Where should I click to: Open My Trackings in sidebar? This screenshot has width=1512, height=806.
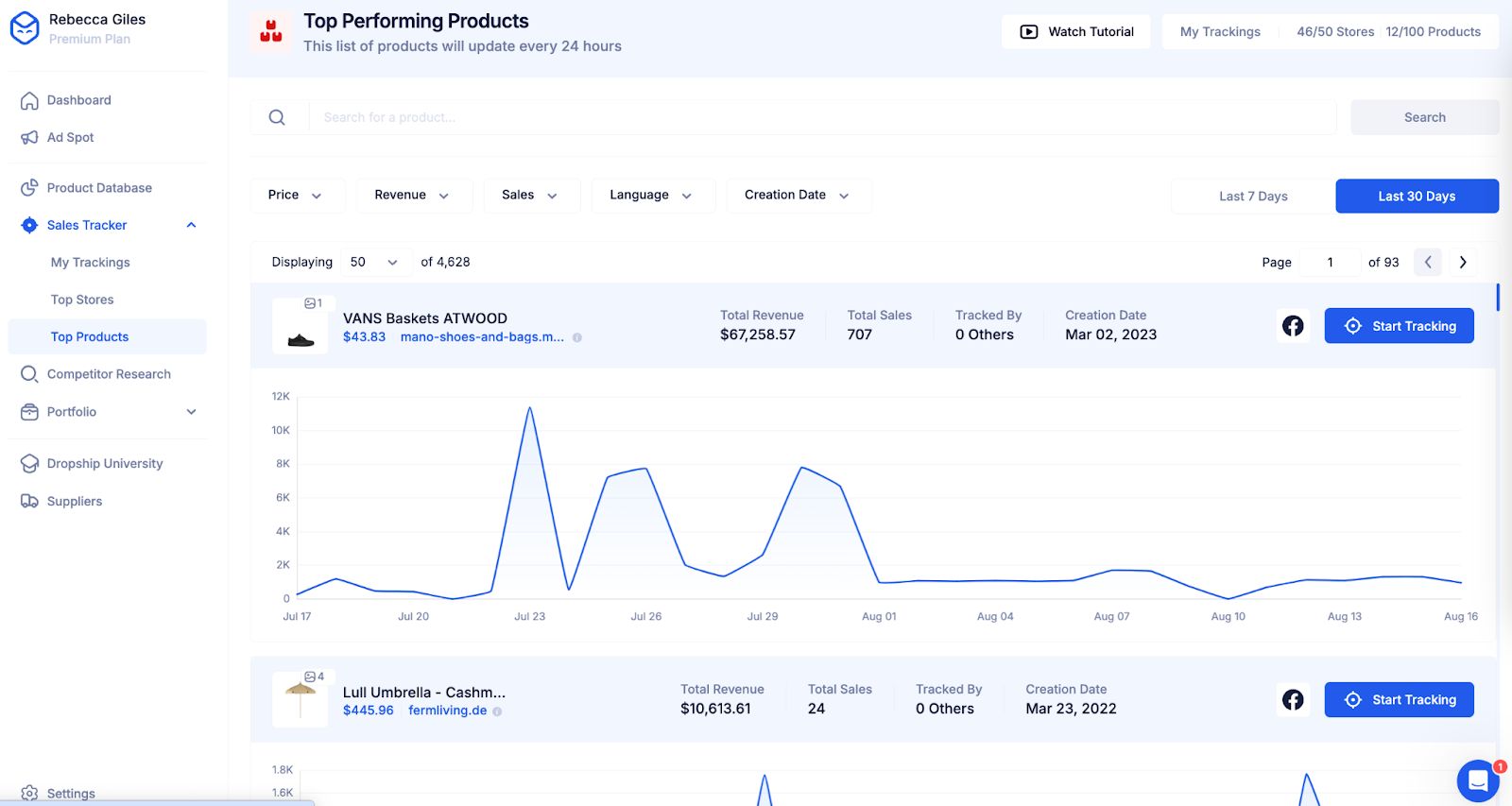(91, 263)
